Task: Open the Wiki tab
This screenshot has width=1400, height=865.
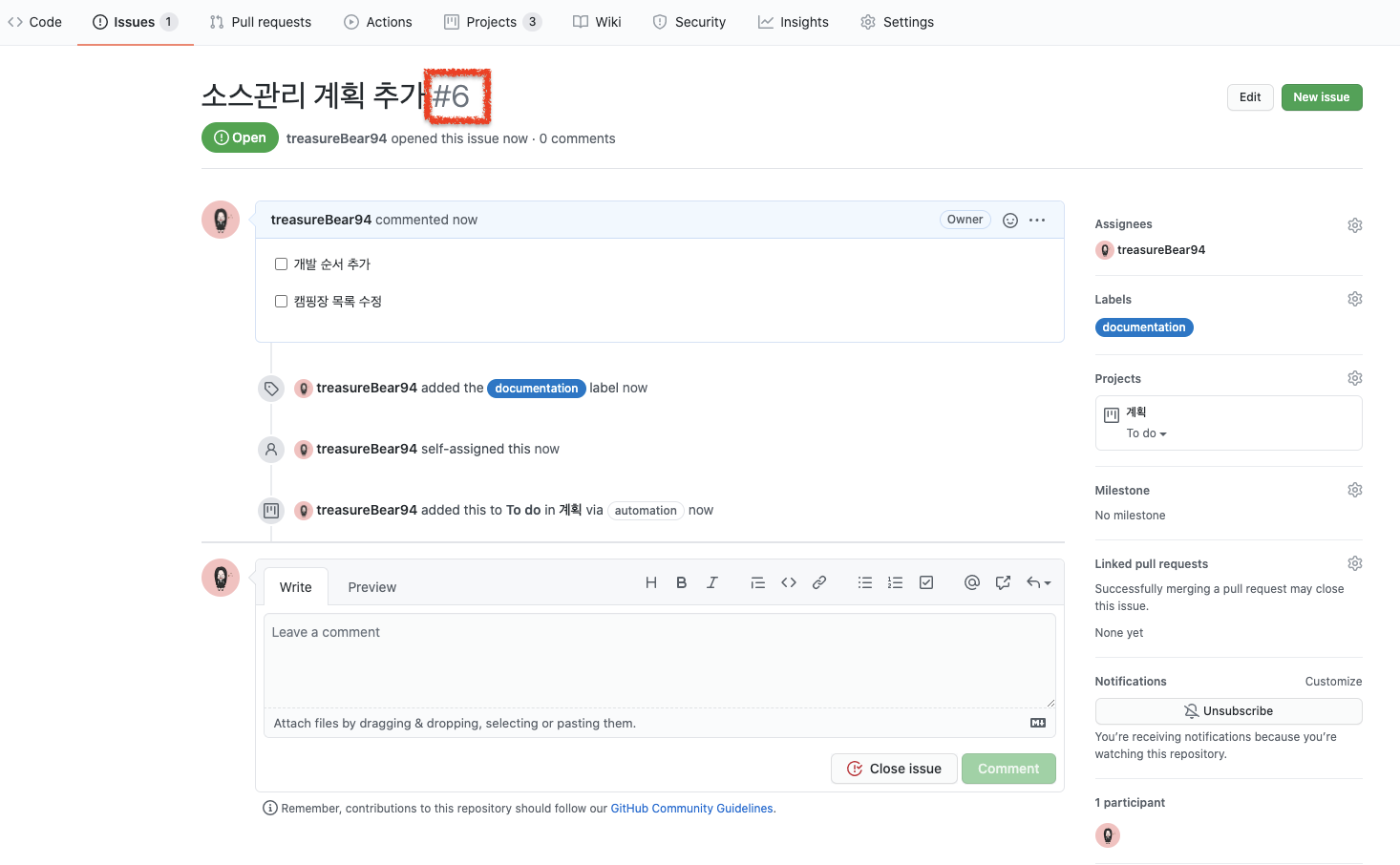Action: click(597, 22)
